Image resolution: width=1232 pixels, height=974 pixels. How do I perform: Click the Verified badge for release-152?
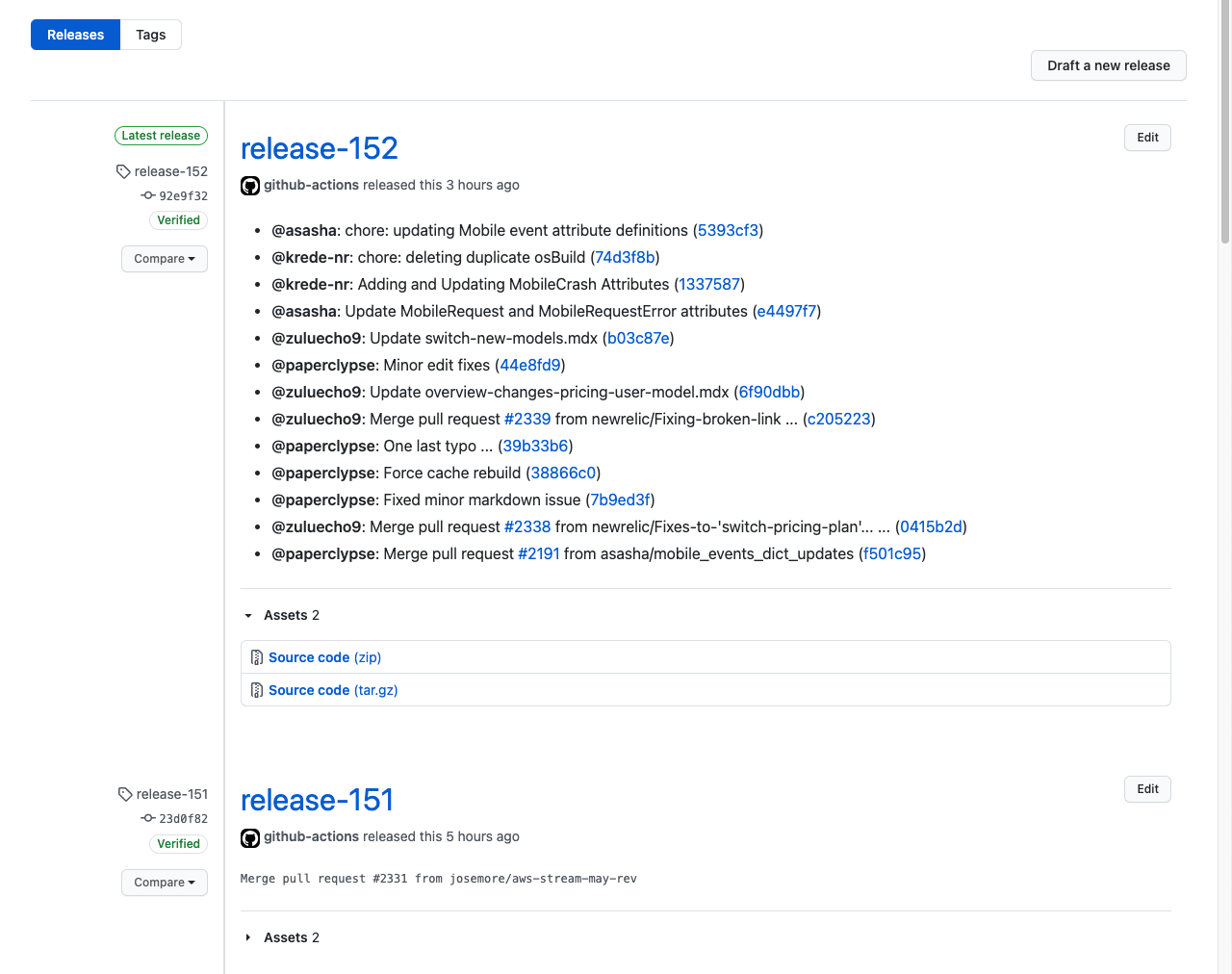179,220
